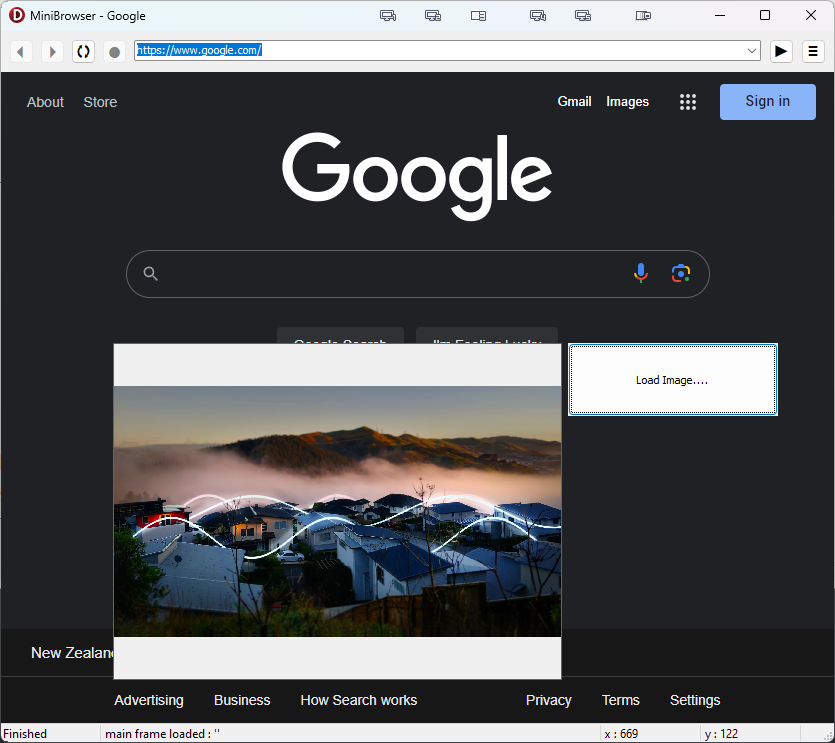The height and width of the screenshot is (743, 835).
Task: Open the About link
Action: [x=45, y=102]
